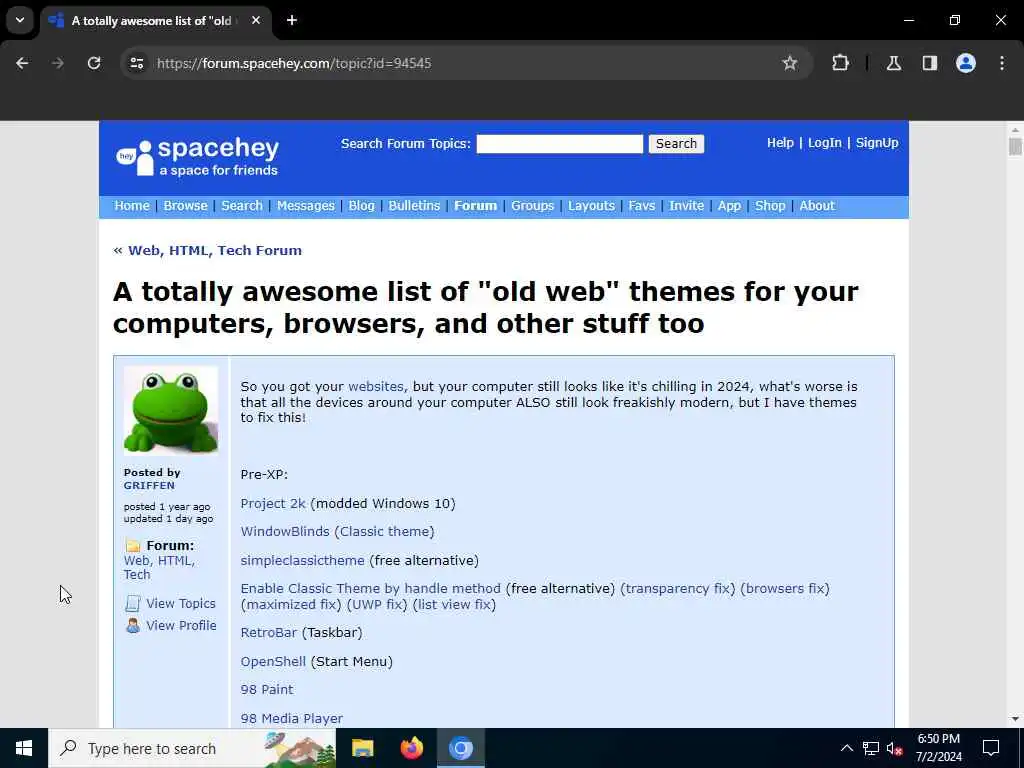Follow the websites link in post
The width and height of the screenshot is (1024, 768).
[376, 387]
